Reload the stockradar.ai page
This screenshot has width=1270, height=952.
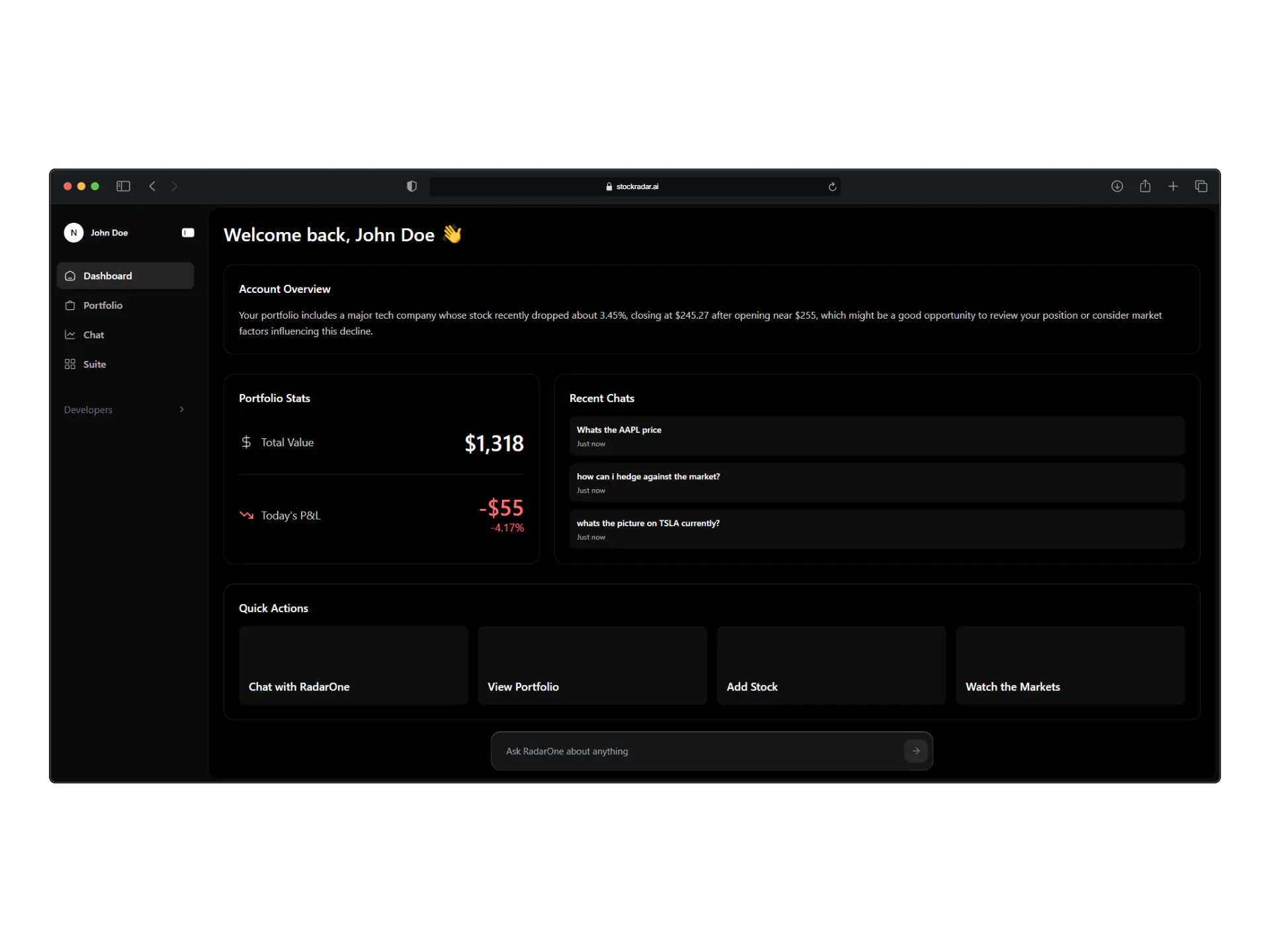(x=832, y=187)
